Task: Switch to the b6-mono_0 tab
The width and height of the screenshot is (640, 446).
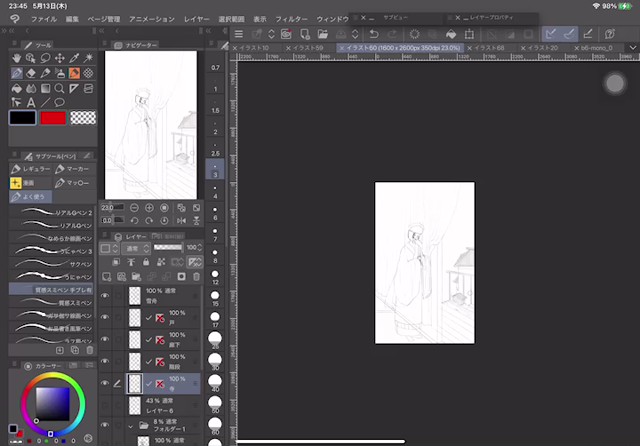Action: pos(596,48)
